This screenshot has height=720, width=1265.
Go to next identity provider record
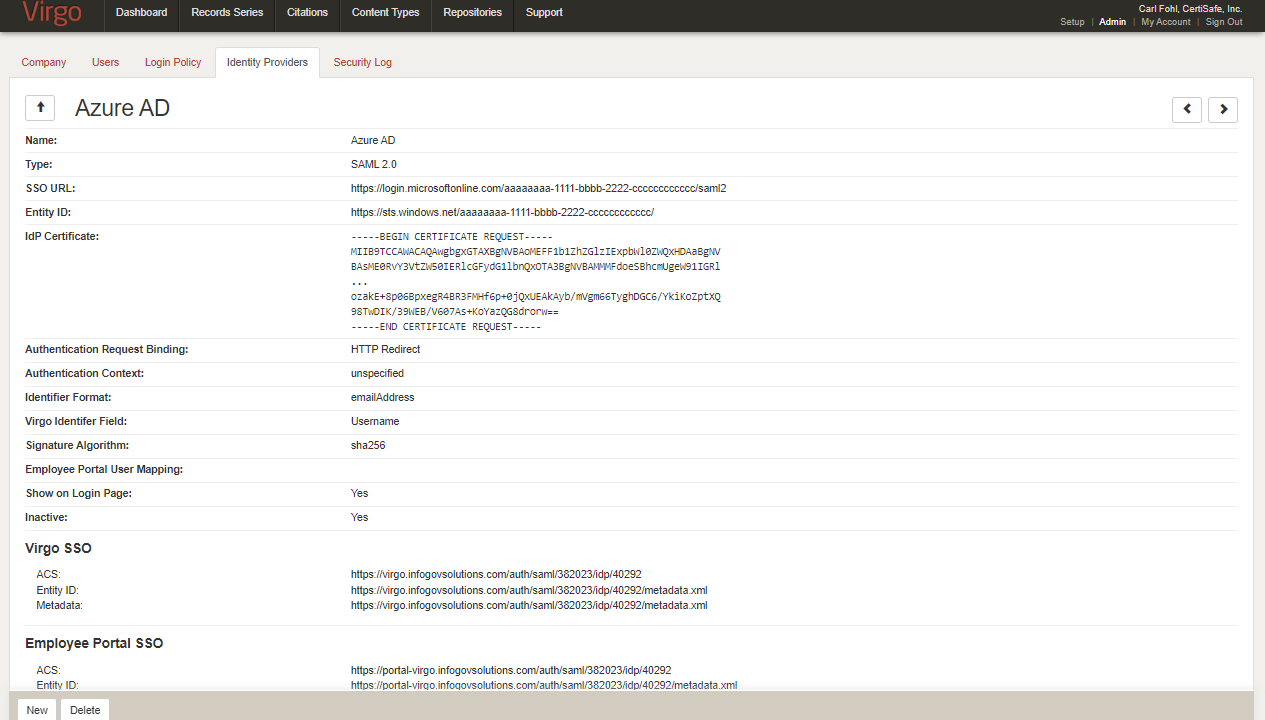(x=1222, y=109)
